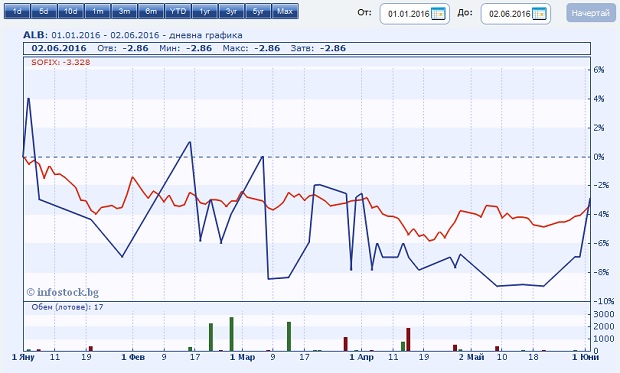The height and width of the screenshot is (373, 620).
Task: Select the 1yr period button
Action: click(205, 11)
